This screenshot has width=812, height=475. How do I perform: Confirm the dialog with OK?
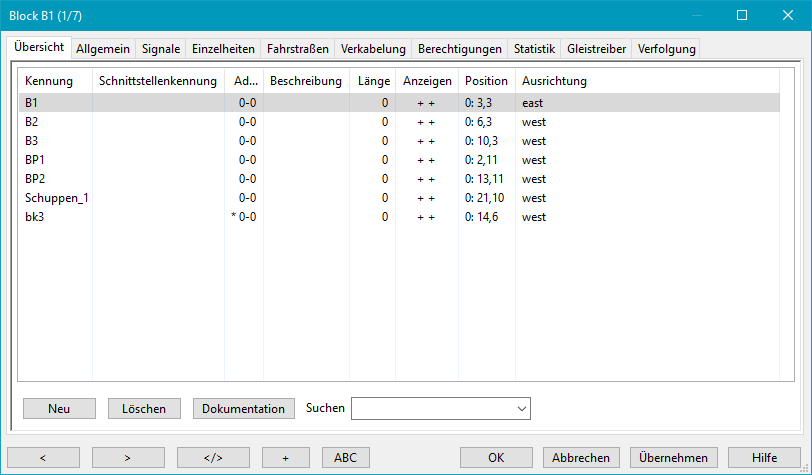496,457
